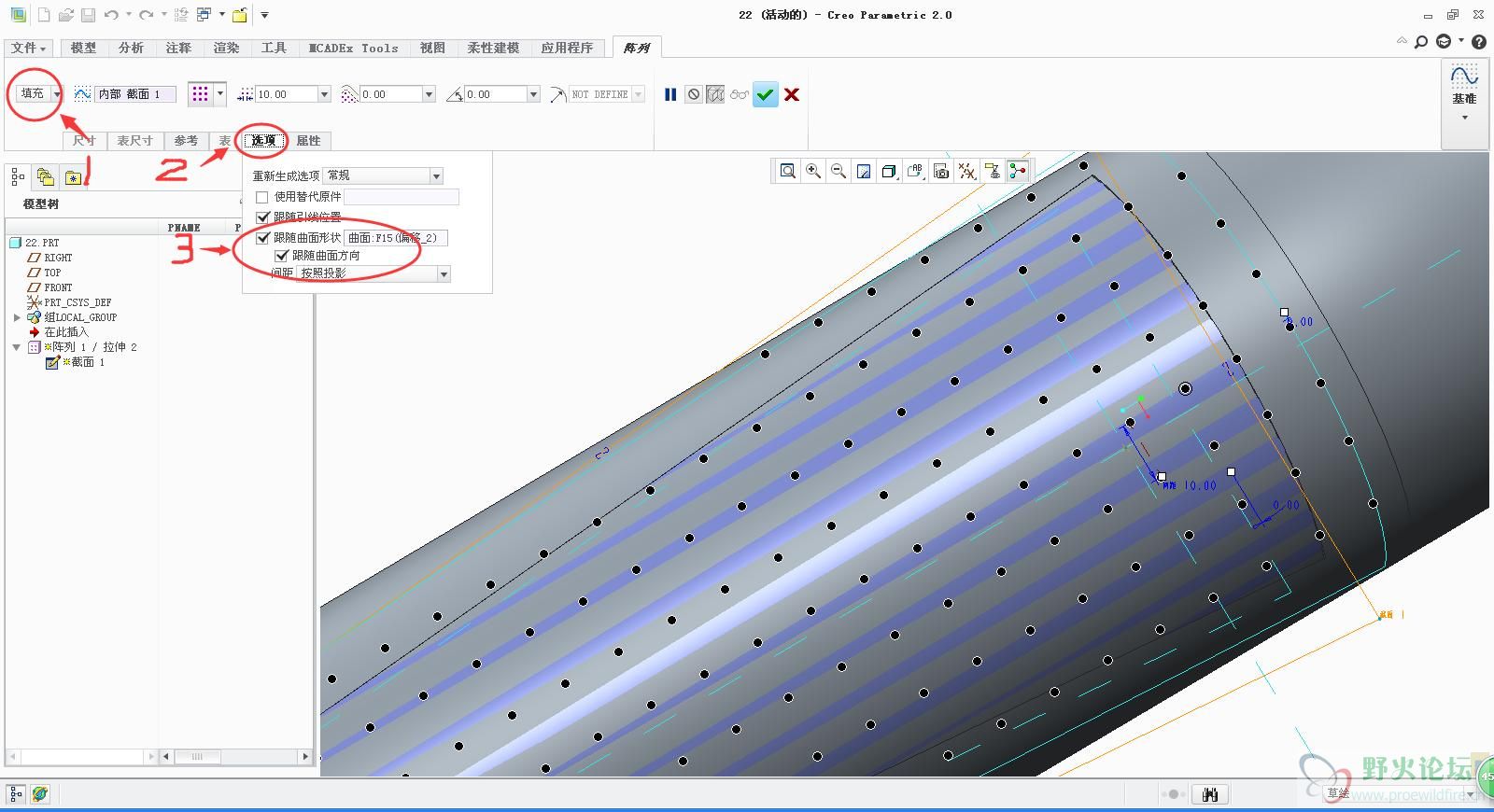
Task: Click the Save icon in quick access
Action: [x=88, y=15]
